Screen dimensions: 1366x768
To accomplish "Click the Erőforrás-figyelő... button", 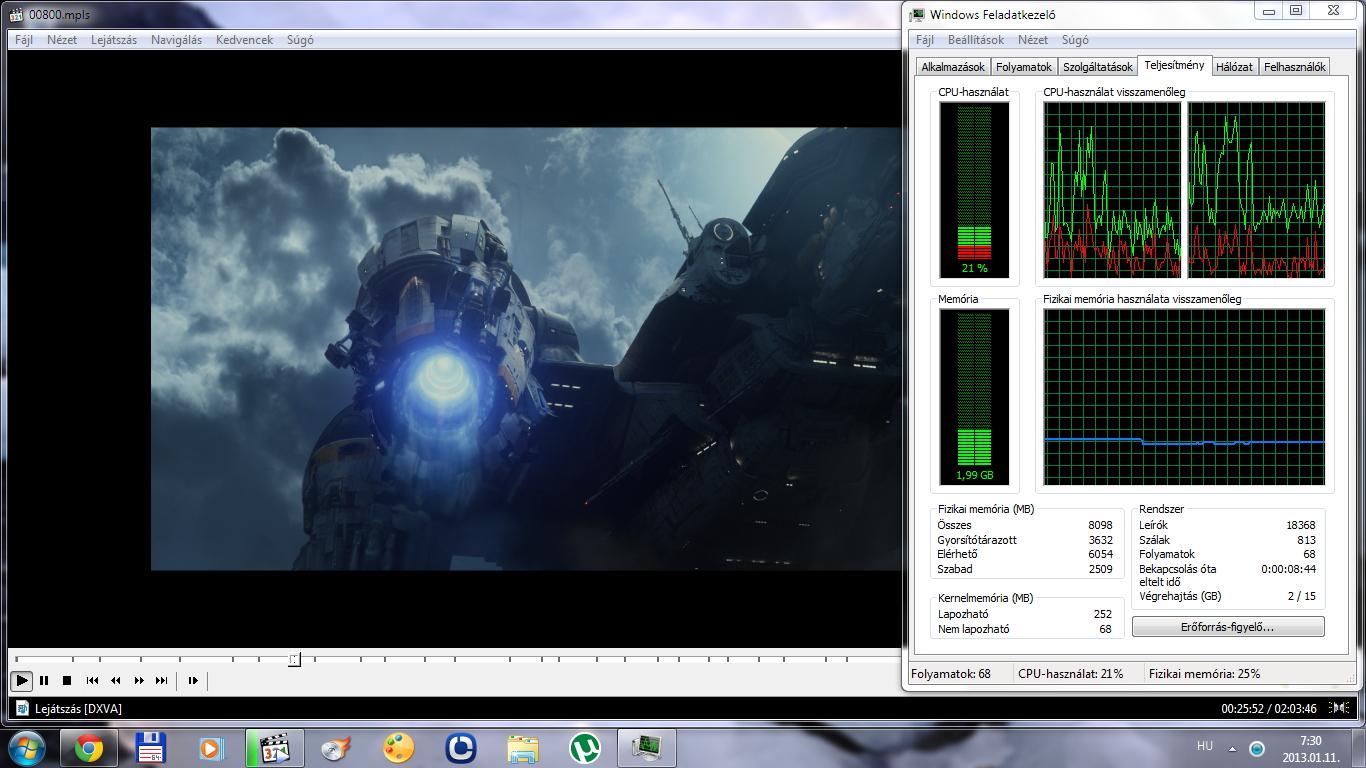I will pyautogui.click(x=1228, y=627).
